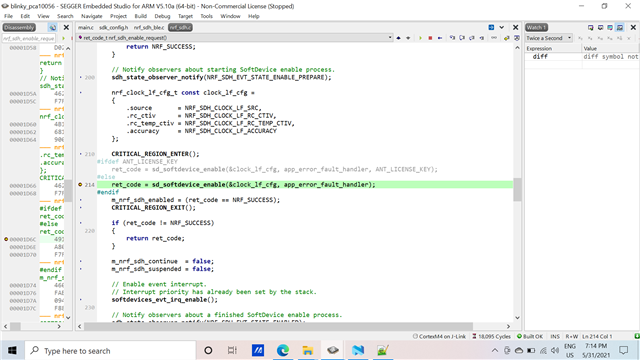Click the breakpoint dot at address 0000106C

pos(6,239)
